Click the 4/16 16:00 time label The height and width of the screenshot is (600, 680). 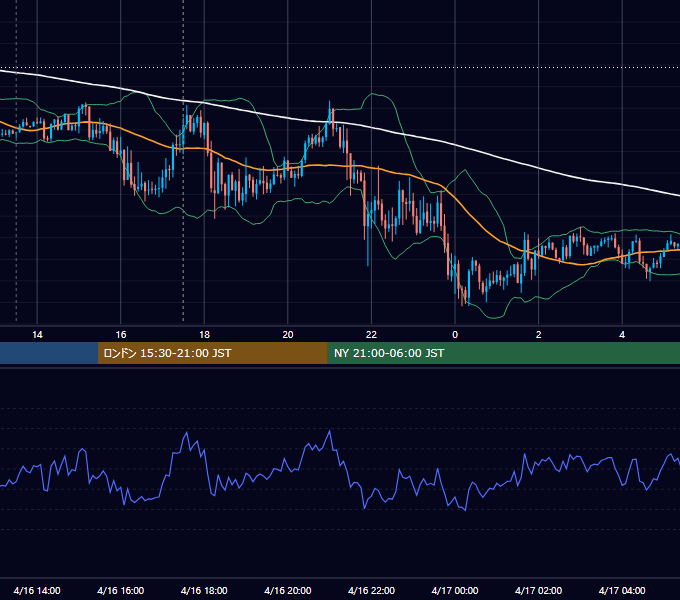pyautogui.click(x=121, y=590)
